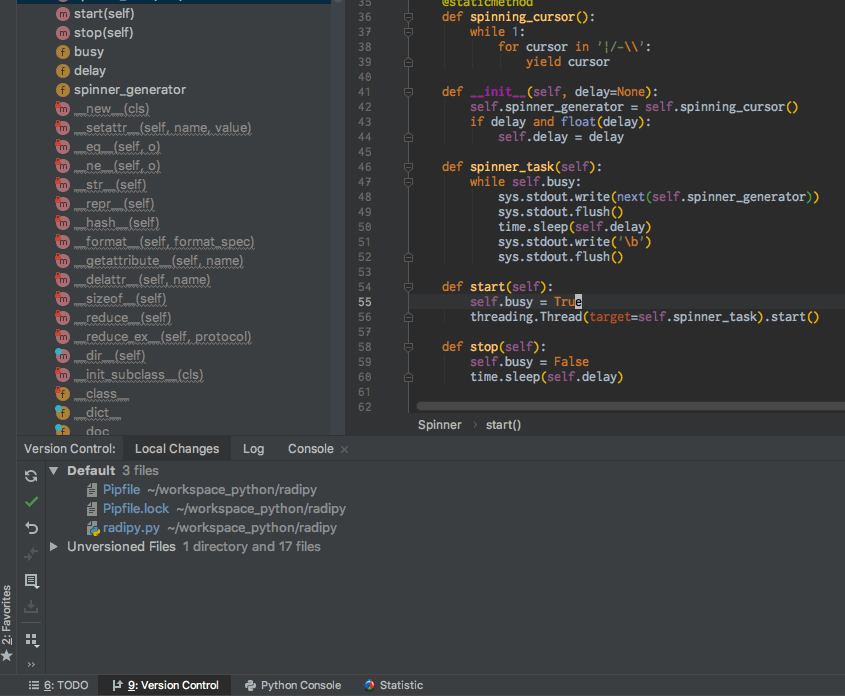
Task: Commit changes using the green checkmark icon
Action: [x=30, y=503]
